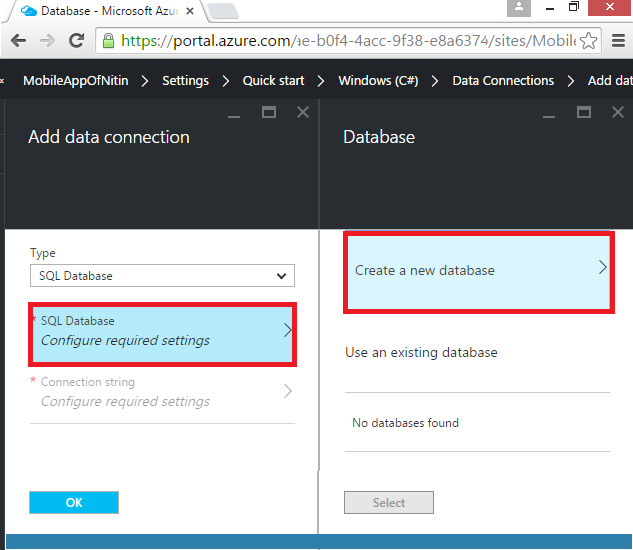This screenshot has height=550, width=633.
Task: Minimize the Database blade
Action: click(x=548, y=113)
